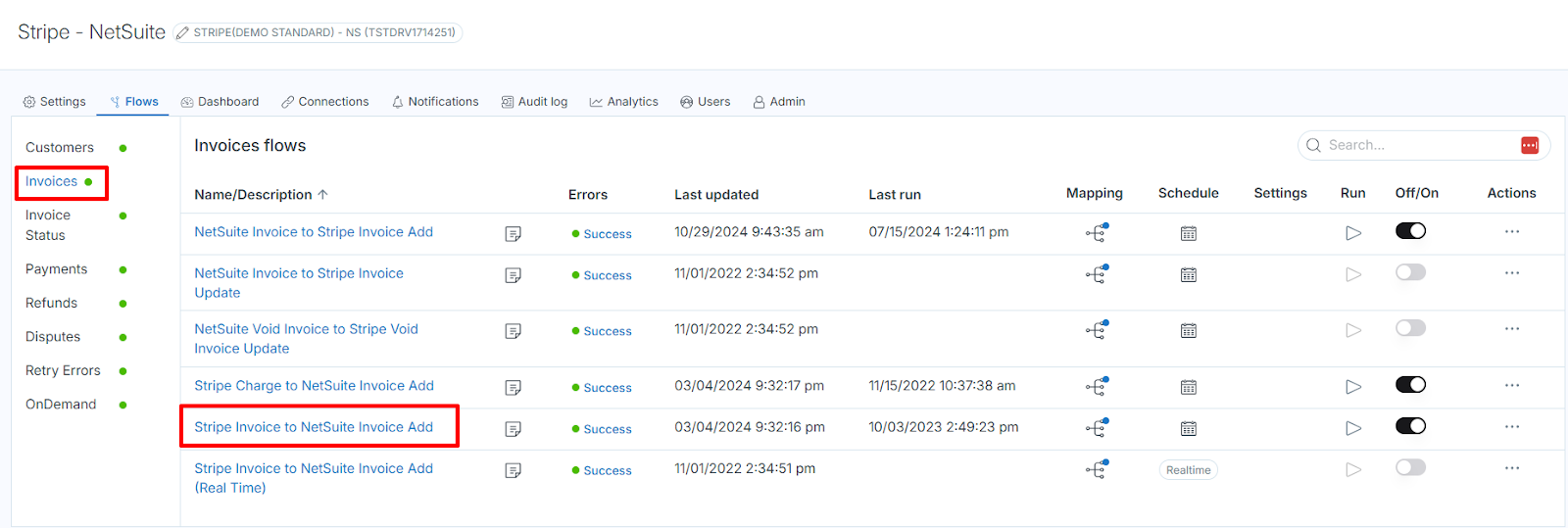The width and height of the screenshot is (1568, 528).
Task: Click red icon in the search box
Action: click(1529, 145)
